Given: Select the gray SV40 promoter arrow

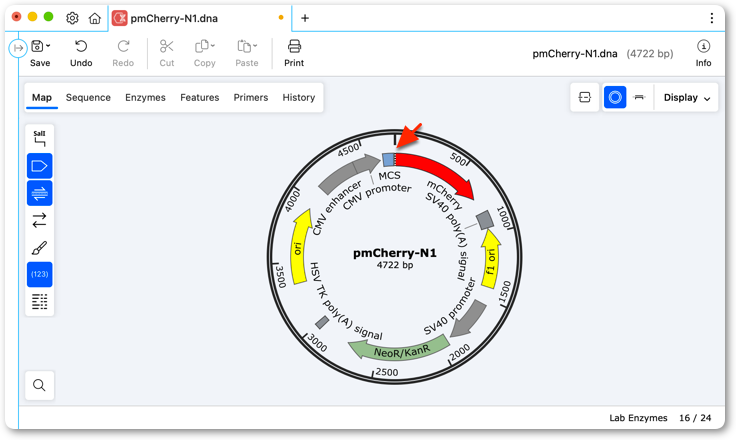Looking at the screenshot, I should click(x=470, y=319).
